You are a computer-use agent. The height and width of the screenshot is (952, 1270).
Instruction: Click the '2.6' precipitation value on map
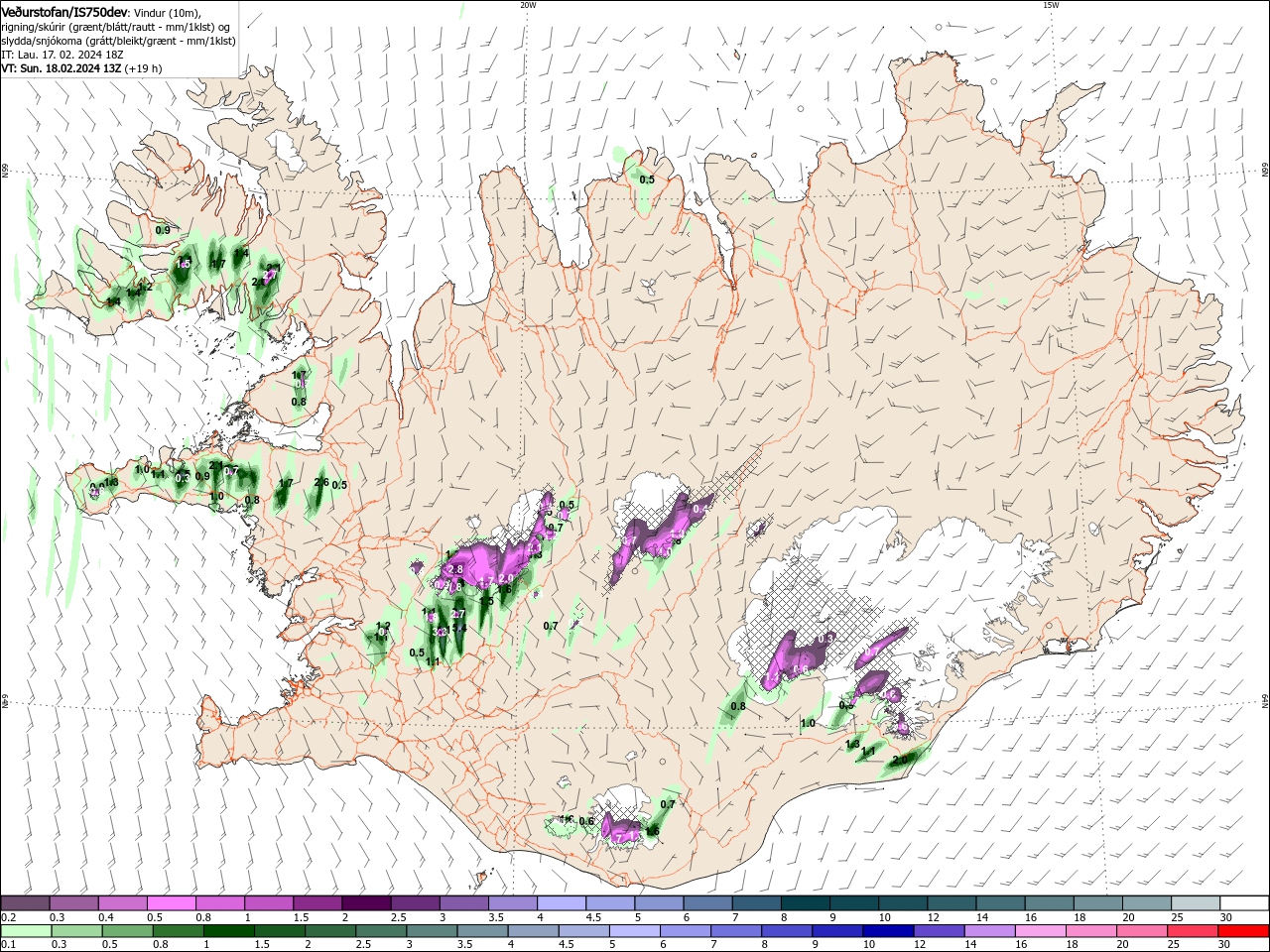click(321, 482)
